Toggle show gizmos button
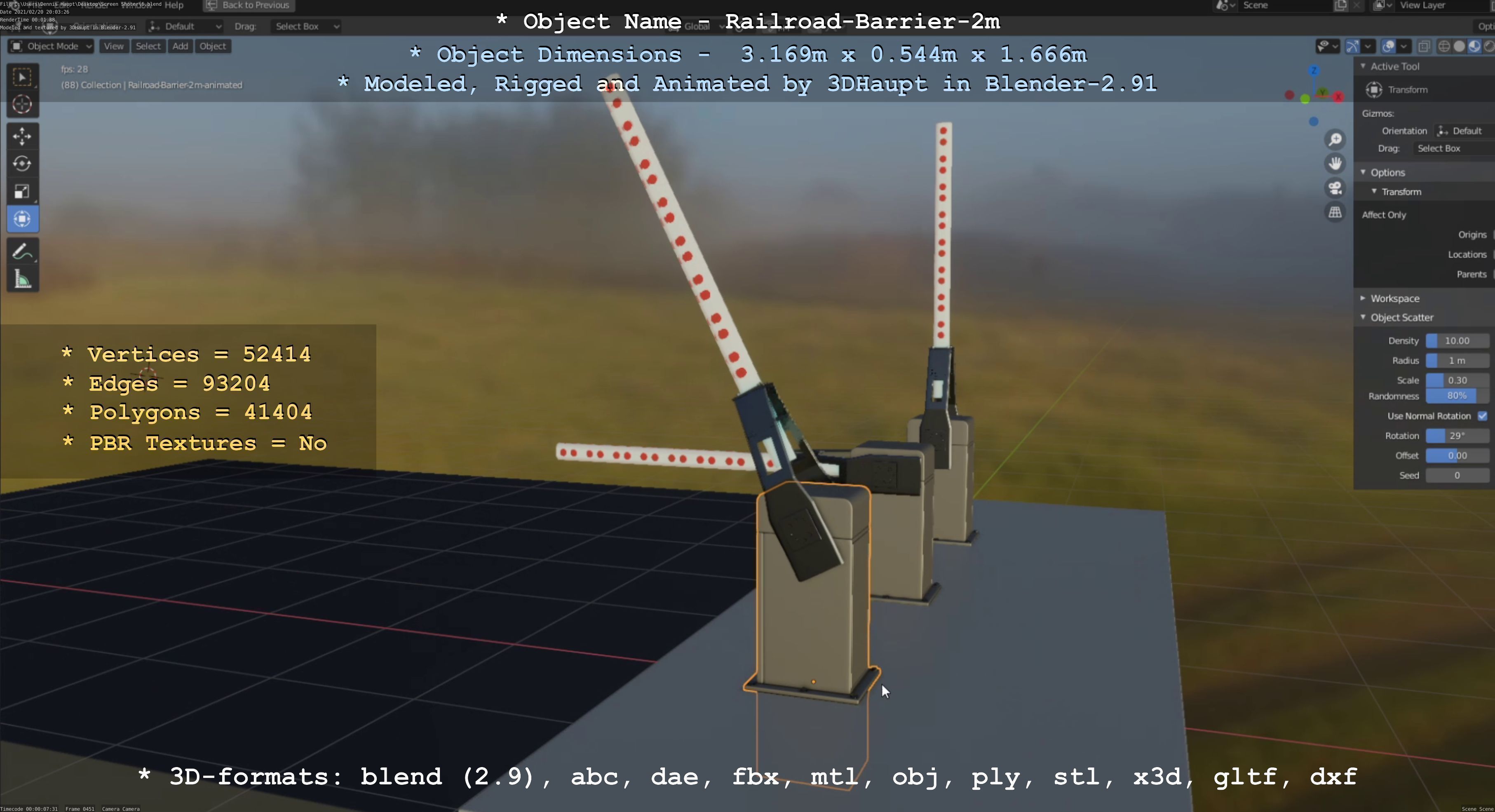Image resolution: width=1495 pixels, height=812 pixels. (x=1352, y=47)
